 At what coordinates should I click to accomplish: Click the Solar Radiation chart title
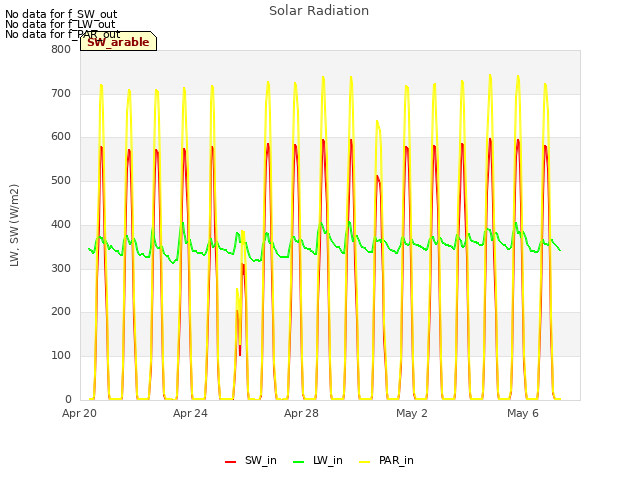[x=319, y=11]
